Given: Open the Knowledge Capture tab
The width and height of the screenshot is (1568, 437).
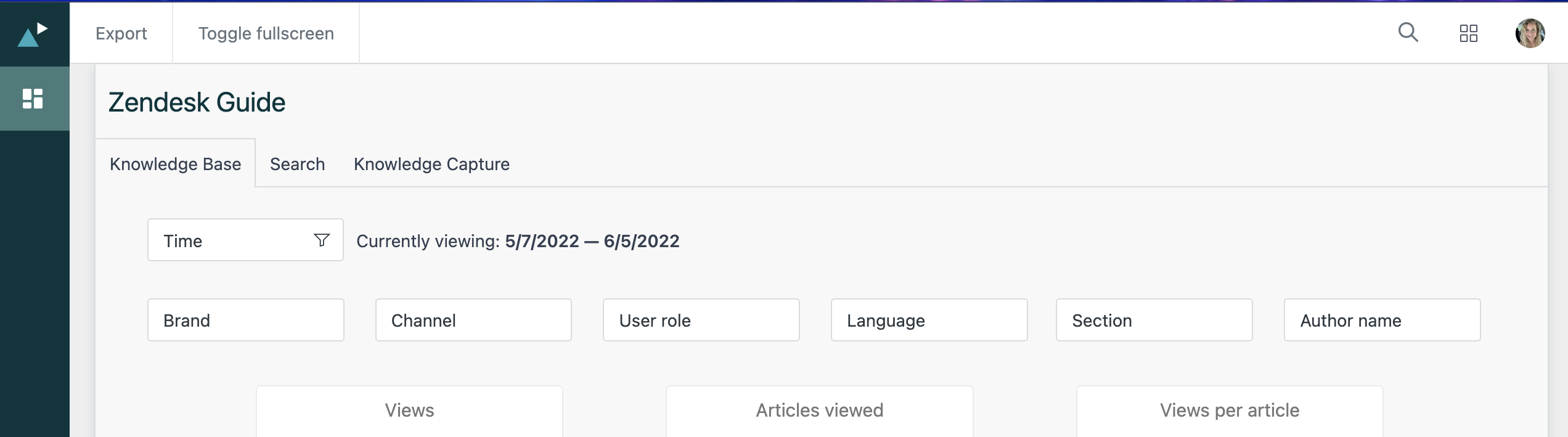Looking at the screenshot, I should tap(431, 164).
